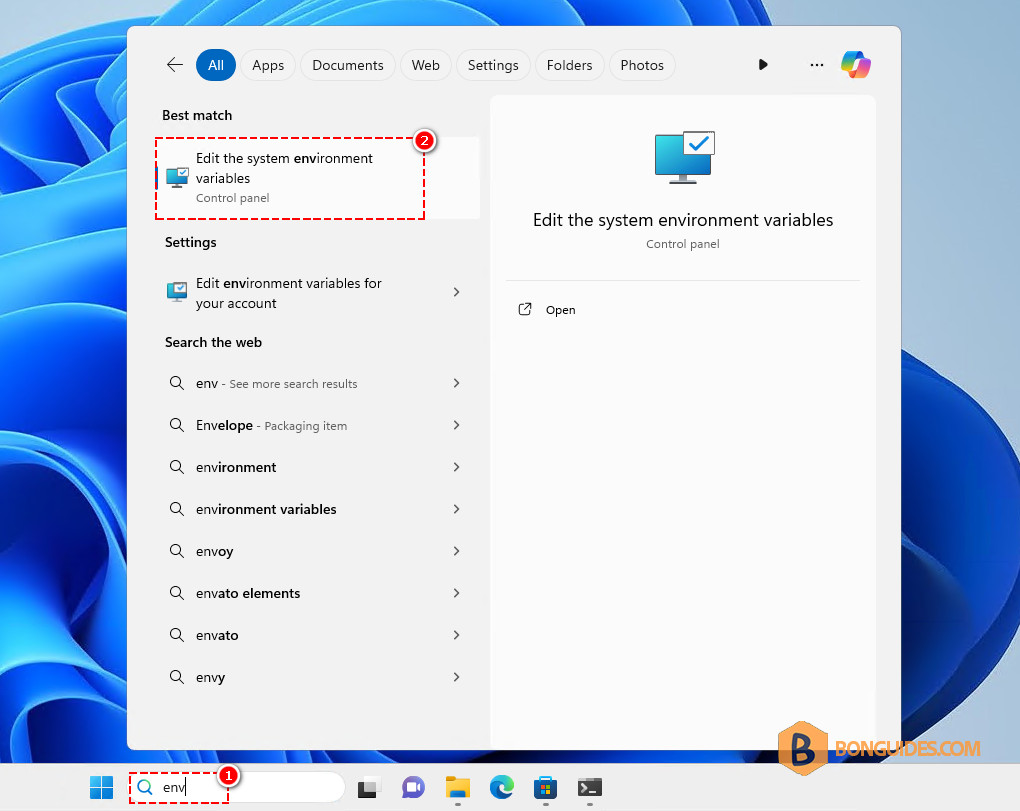The height and width of the screenshot is (811, 1020).
Task: Go back with the search panel arrow
Action: (x=175, y=64)
